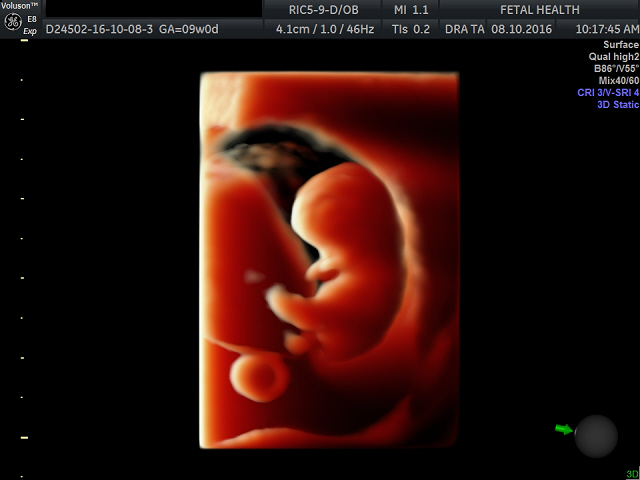The height and width of the screenshot is (480, 640).
Task: Click the TIs 0.2 value
Action: 411,29
